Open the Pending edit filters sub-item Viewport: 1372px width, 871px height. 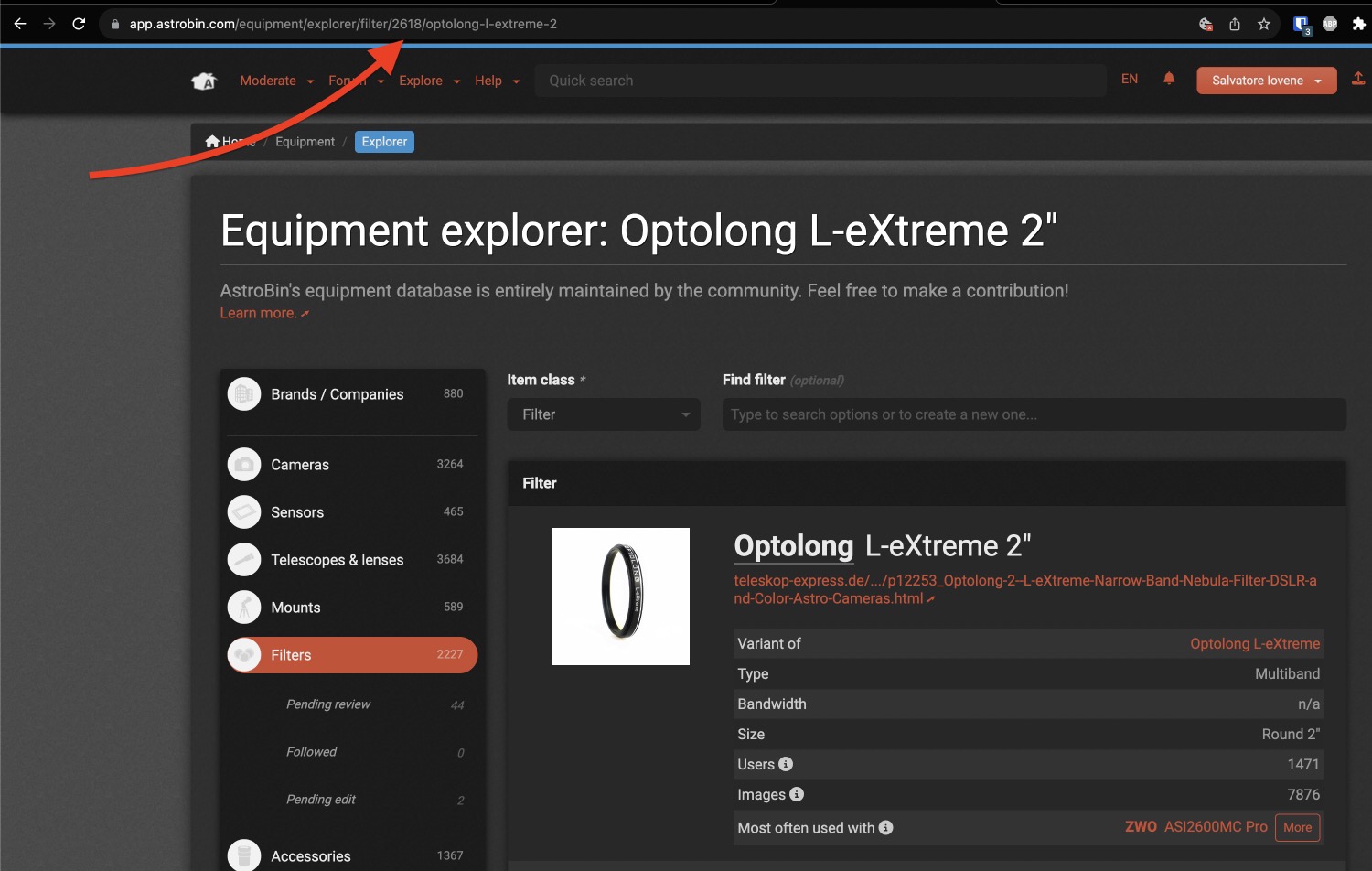(320, 800)
